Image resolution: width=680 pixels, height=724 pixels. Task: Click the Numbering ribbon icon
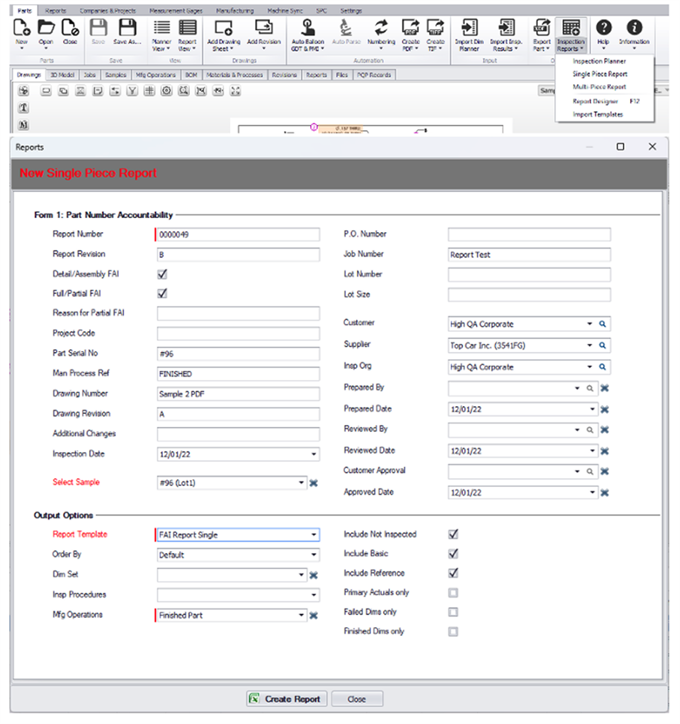click(381, 31)
